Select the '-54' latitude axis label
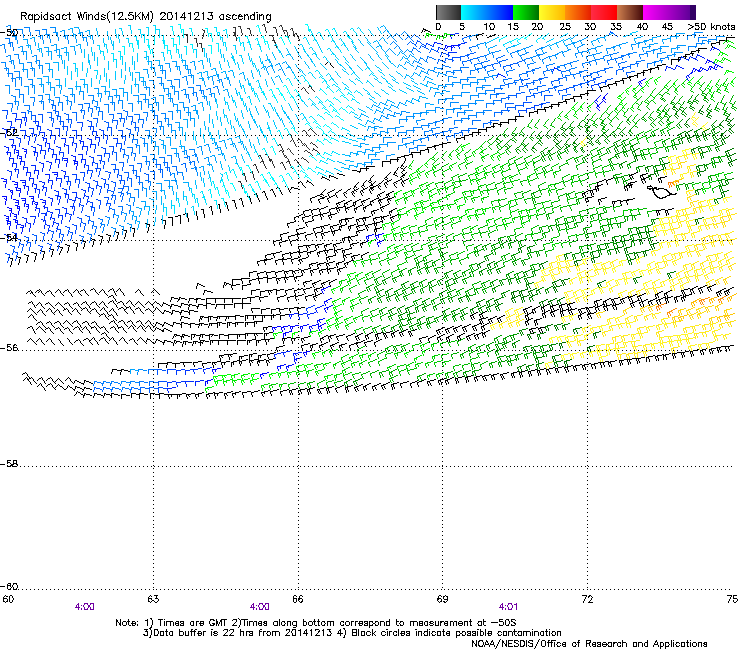Image resolution: width=740 pixels, height=650 pixels. tap(9, 237)
